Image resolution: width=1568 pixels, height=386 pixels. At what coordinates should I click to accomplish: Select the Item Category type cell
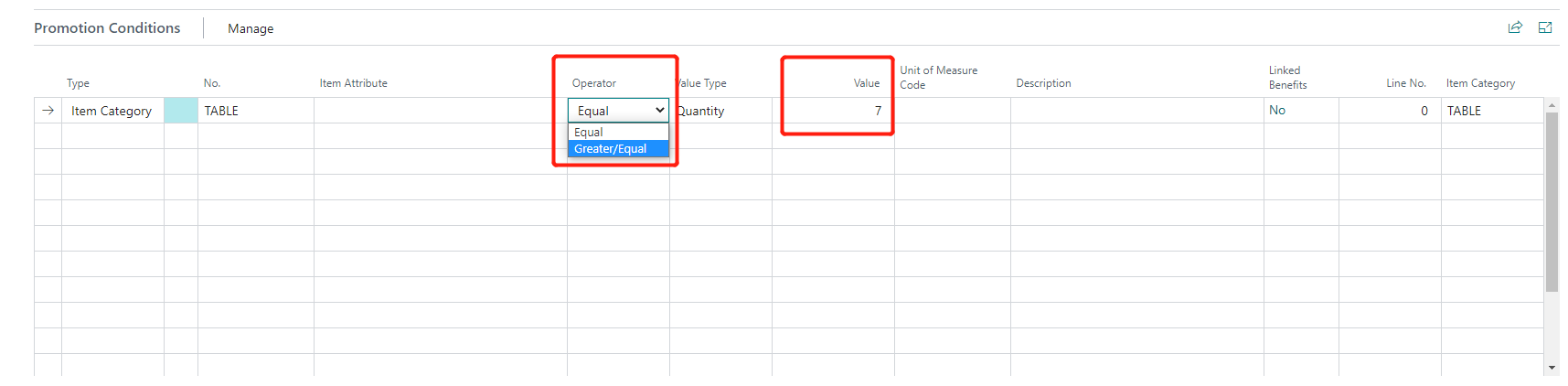(112, 111)
